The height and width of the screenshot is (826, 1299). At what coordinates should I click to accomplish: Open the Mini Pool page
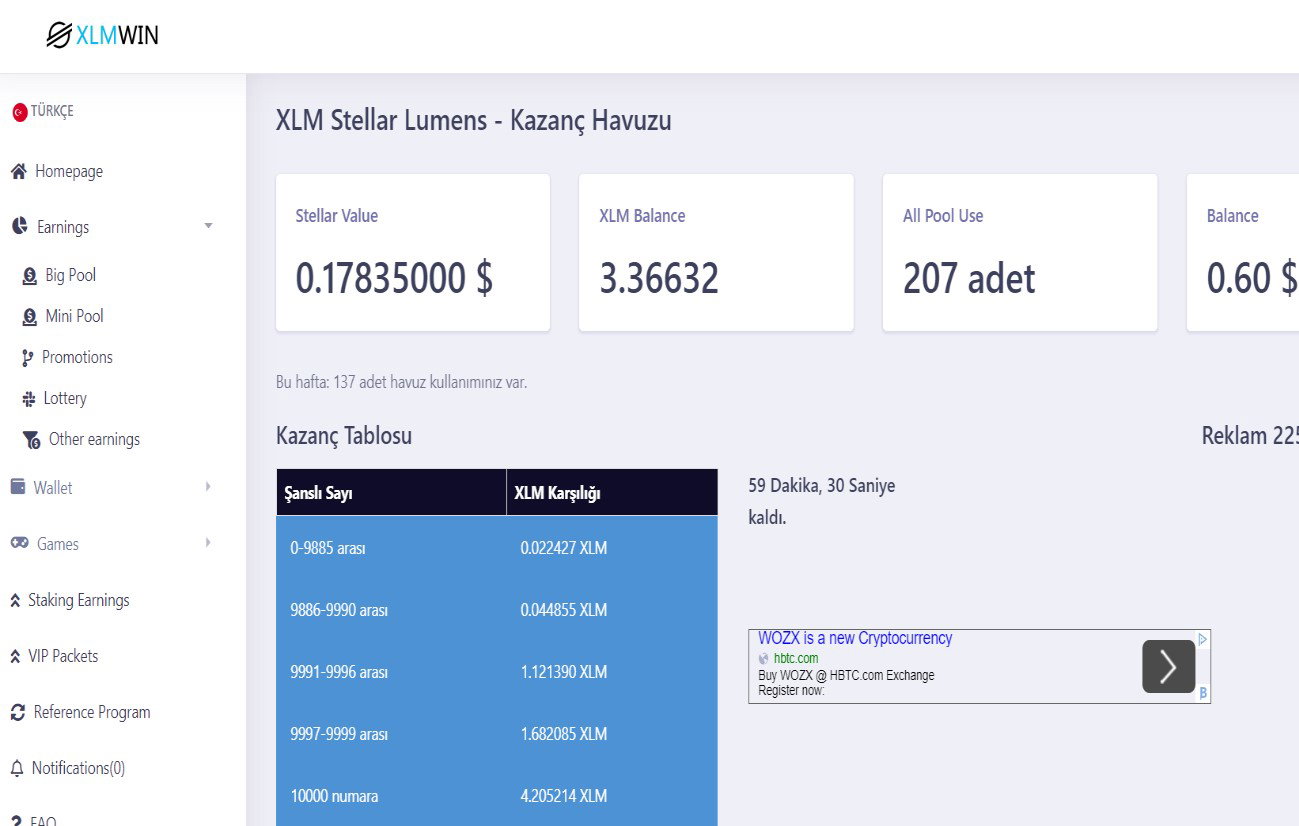(x=75, y=316)
